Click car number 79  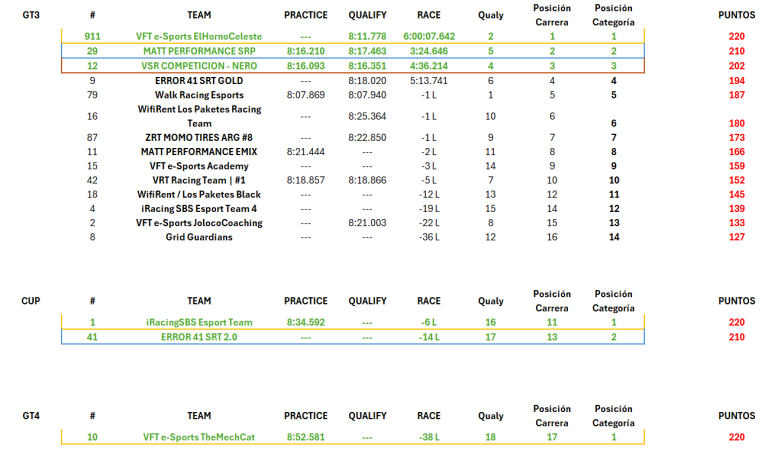[92, 95]
